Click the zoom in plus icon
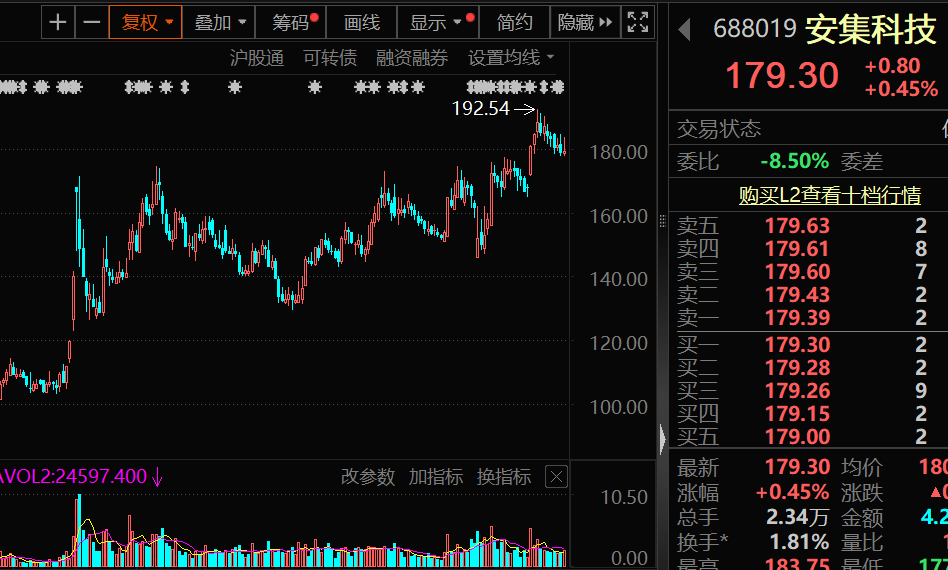The image size is (948, 570). click(59, 22)
